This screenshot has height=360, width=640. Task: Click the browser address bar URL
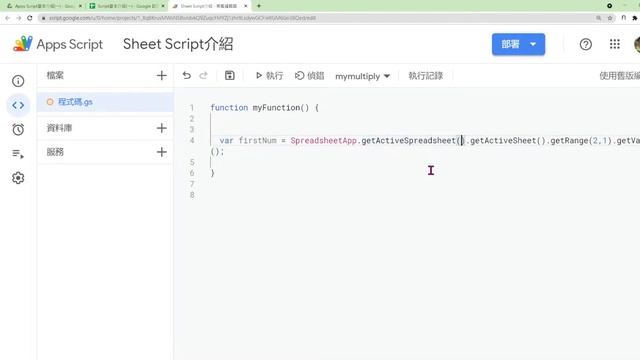182,18
